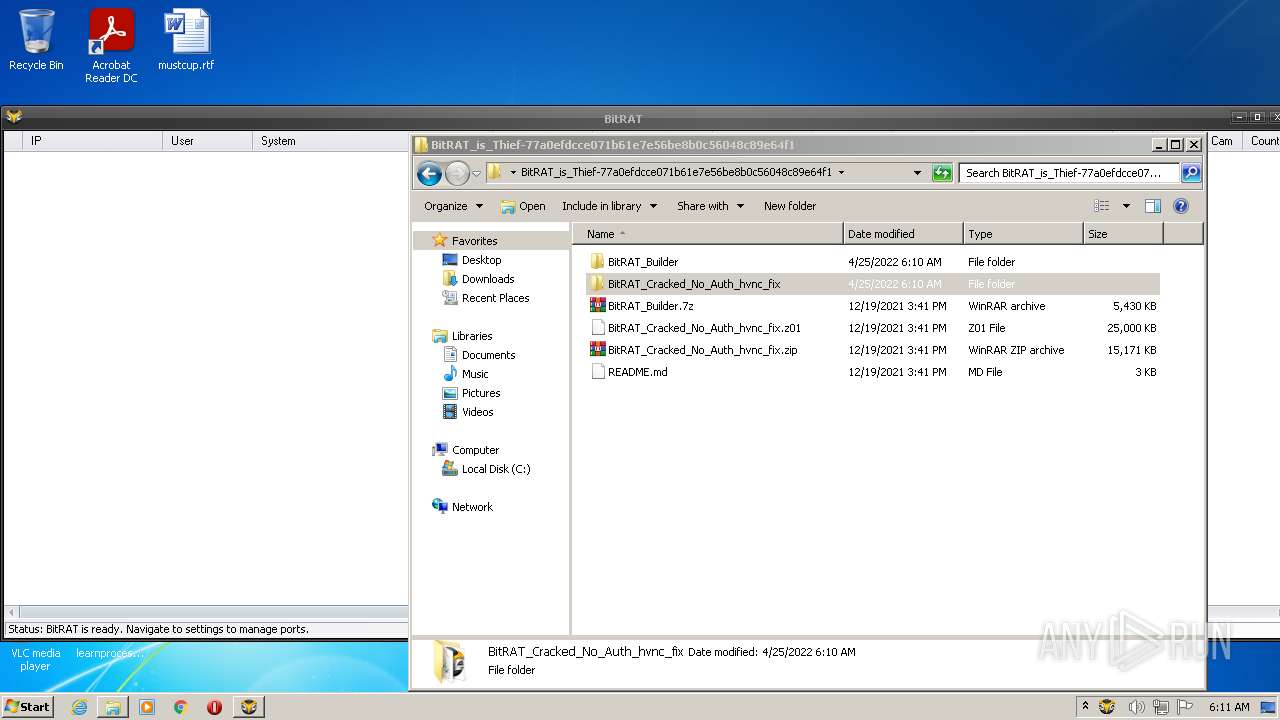Click the Start button
This screenshot has height=720, width=1280.
[x=27, y=707]
